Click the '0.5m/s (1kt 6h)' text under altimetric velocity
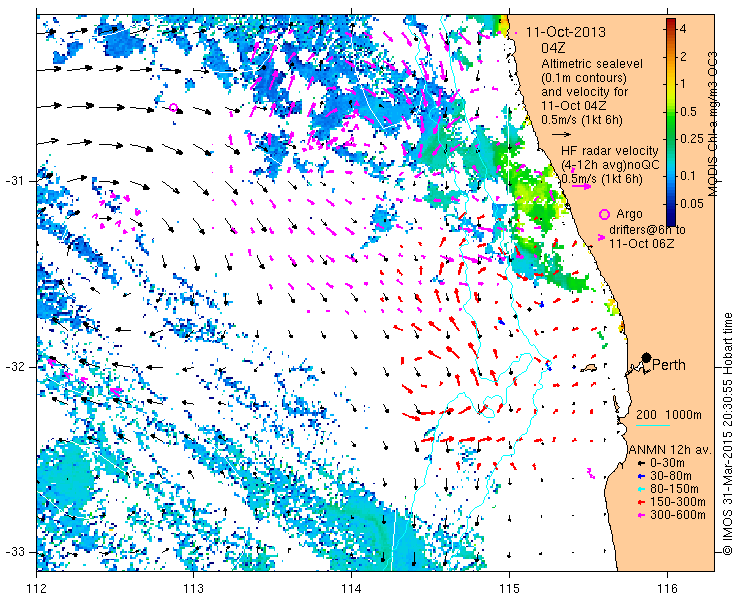Image resolution: width=740 pixels, height=600 pixels. click(x=581, y=120)
